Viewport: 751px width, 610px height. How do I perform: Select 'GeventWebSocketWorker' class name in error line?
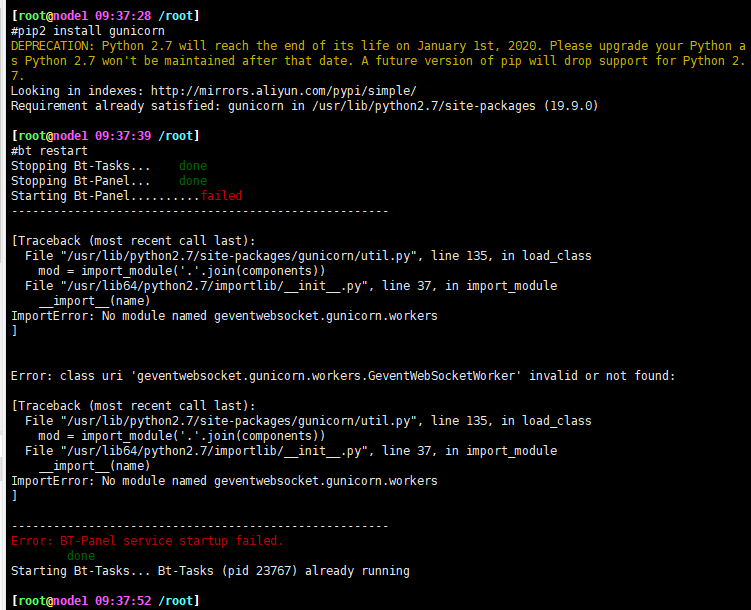pyautogui.click(x=441, y=376)
